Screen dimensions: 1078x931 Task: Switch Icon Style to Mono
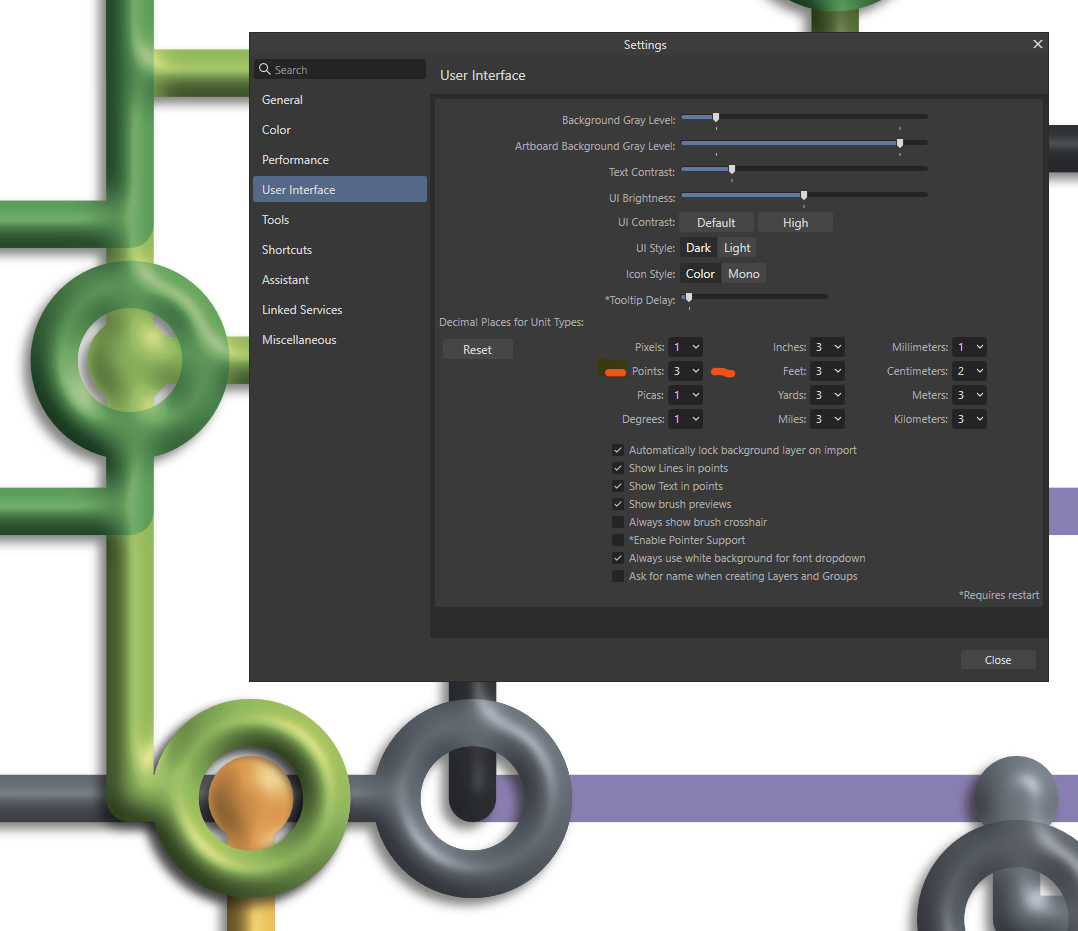point(744,274)
